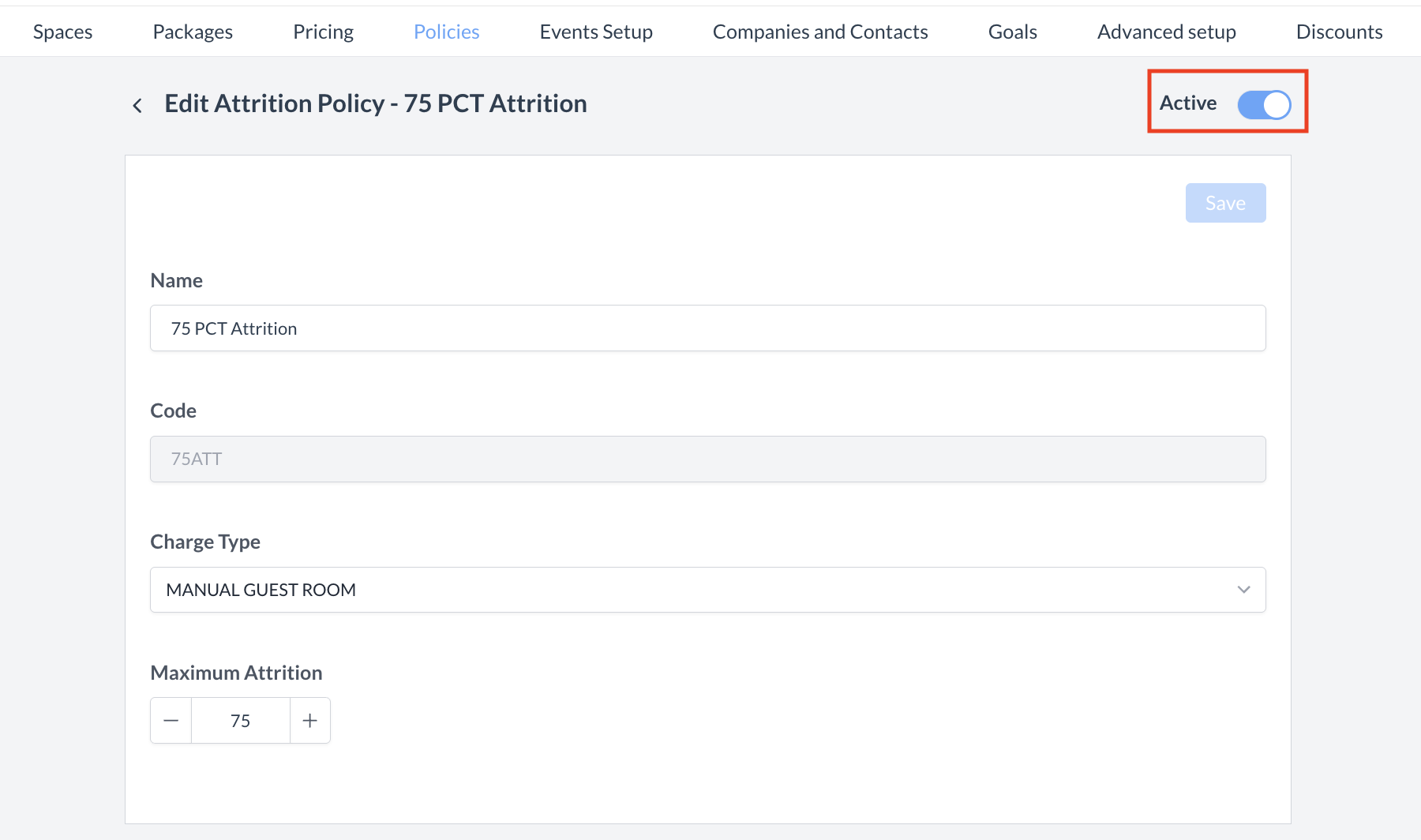Go to the Spaces section
This screenshot has height=840, width=1421.
coord(62,32)
